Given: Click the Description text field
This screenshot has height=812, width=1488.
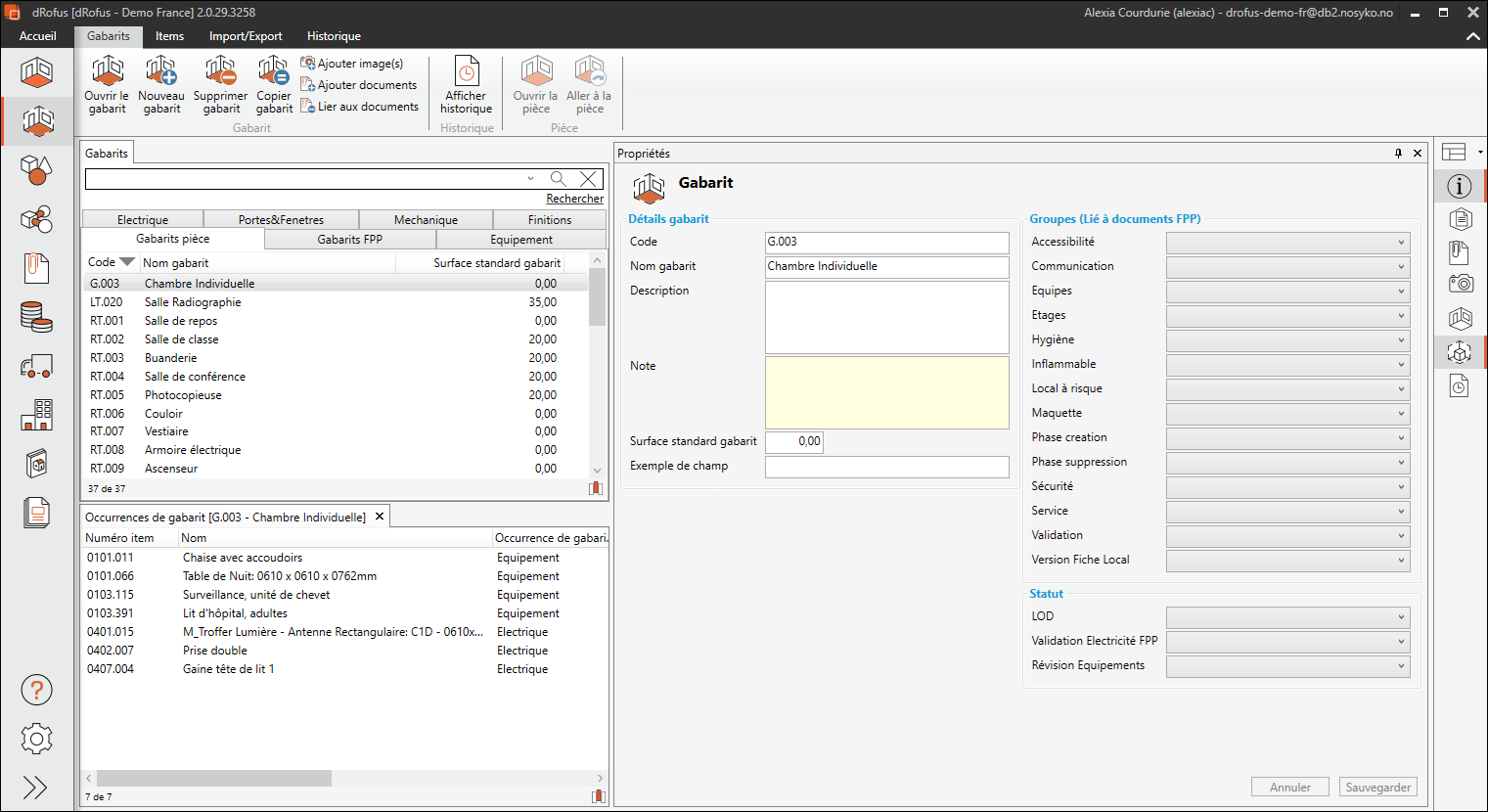Looking at the screenshot, I should point(886,317).
